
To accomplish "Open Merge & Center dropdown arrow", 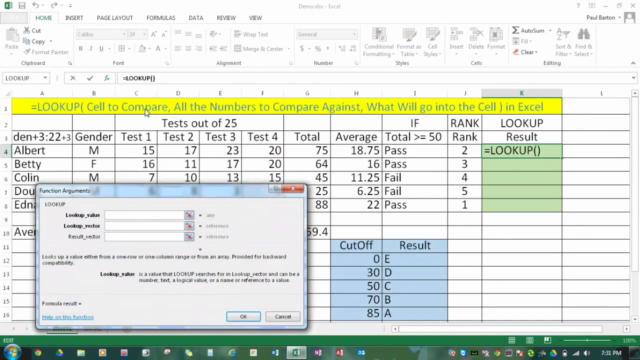I will click(x=289, y=49).
